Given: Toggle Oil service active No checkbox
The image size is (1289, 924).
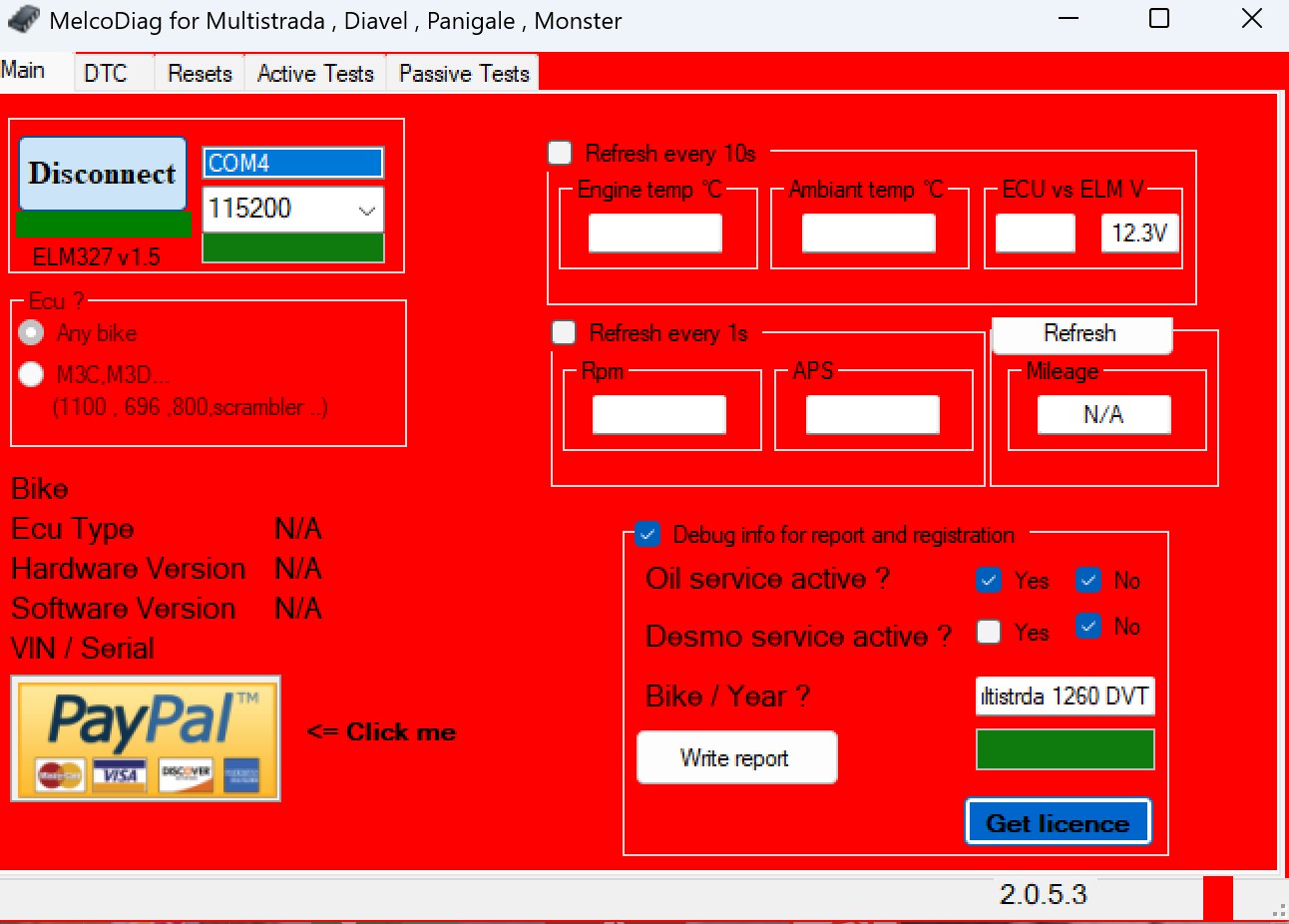Looking at the screenshot, I should click(x=1088, y=580).
